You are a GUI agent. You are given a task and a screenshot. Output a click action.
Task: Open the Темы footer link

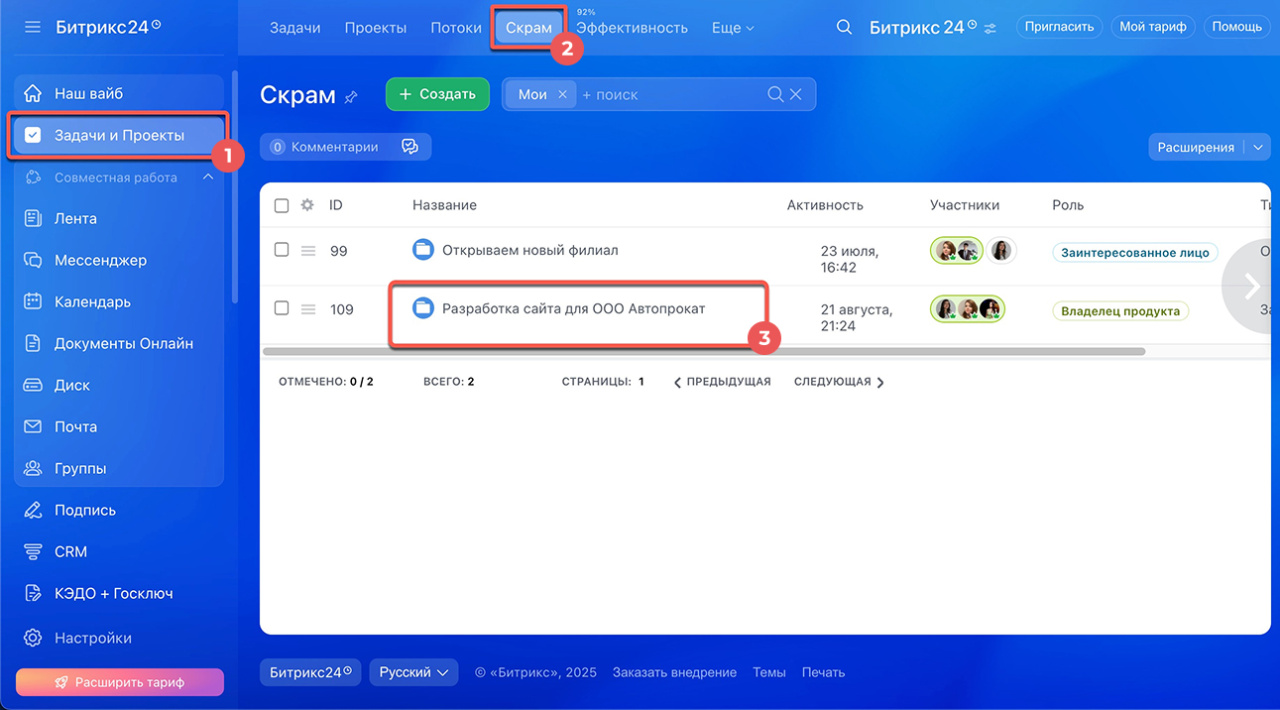(x=769, y=672)
